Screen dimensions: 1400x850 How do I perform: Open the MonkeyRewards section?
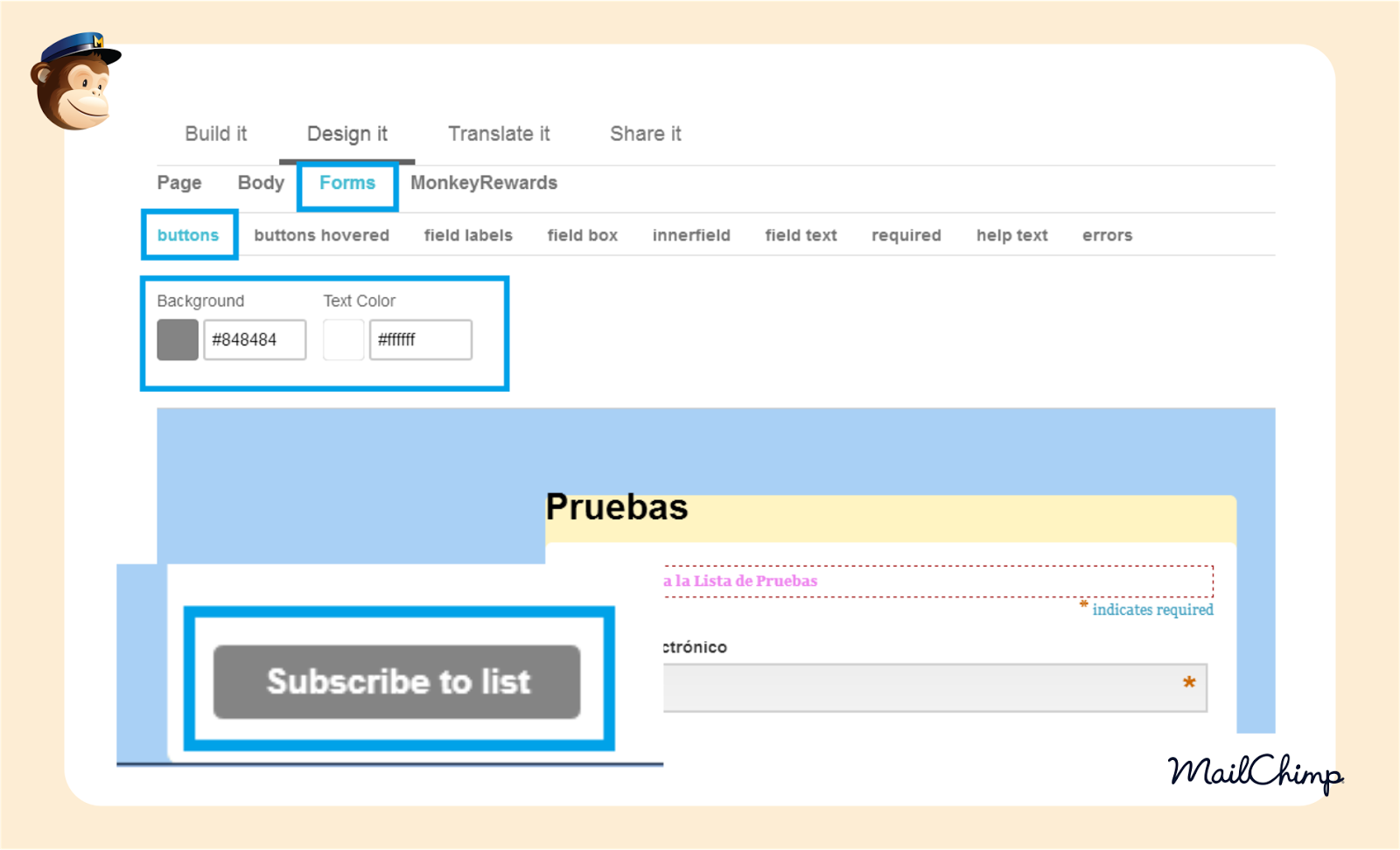[484, 183]
